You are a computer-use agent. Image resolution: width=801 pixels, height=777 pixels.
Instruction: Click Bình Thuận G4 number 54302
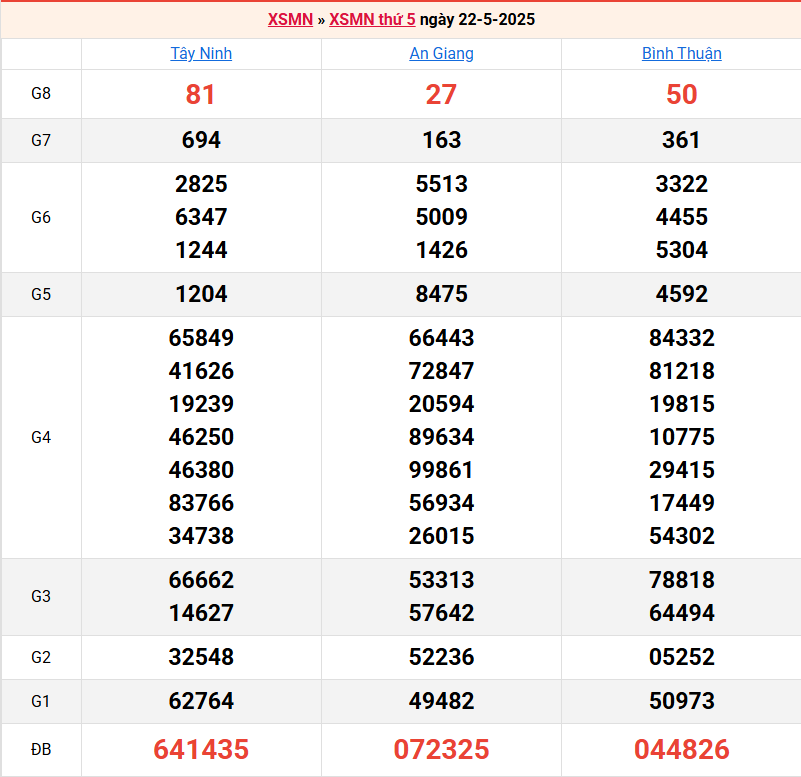(681, 536)
